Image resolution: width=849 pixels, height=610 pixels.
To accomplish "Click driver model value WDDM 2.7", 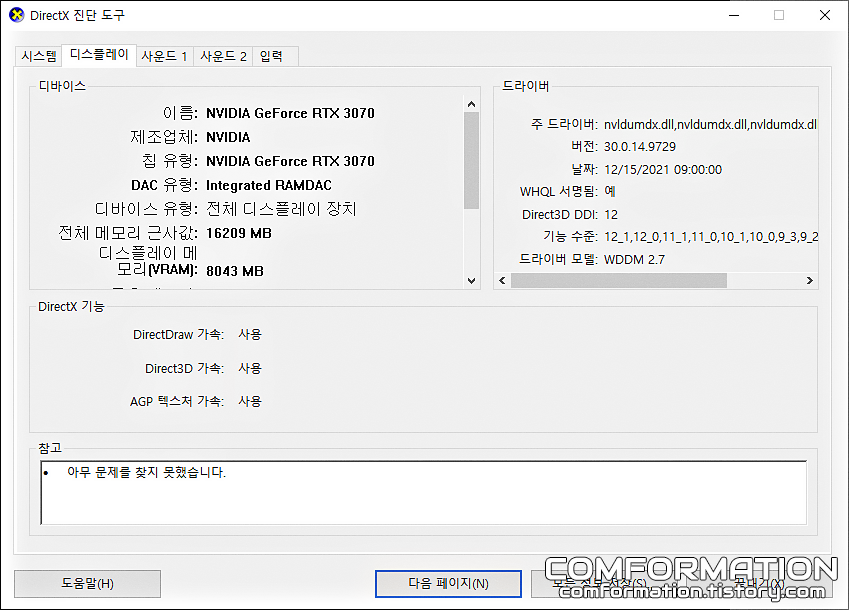I will pyautogui.click(x=634, y=260).
